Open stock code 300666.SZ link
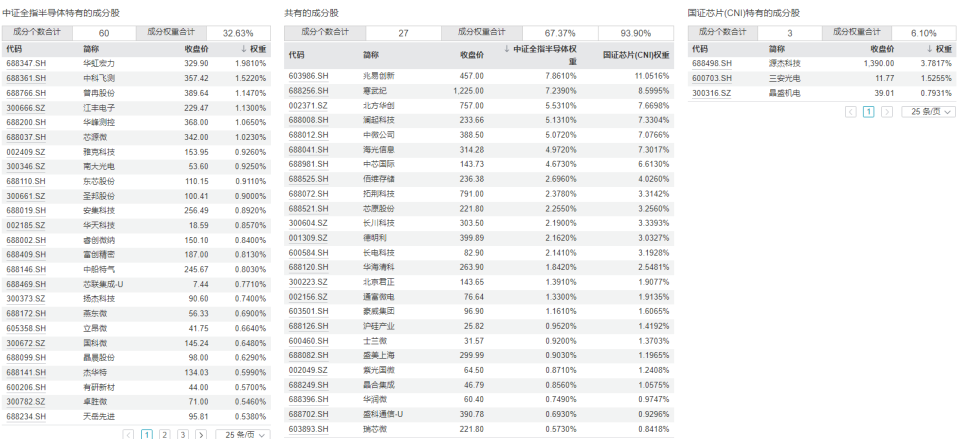The image size is (960, 439). coord(26,108)
